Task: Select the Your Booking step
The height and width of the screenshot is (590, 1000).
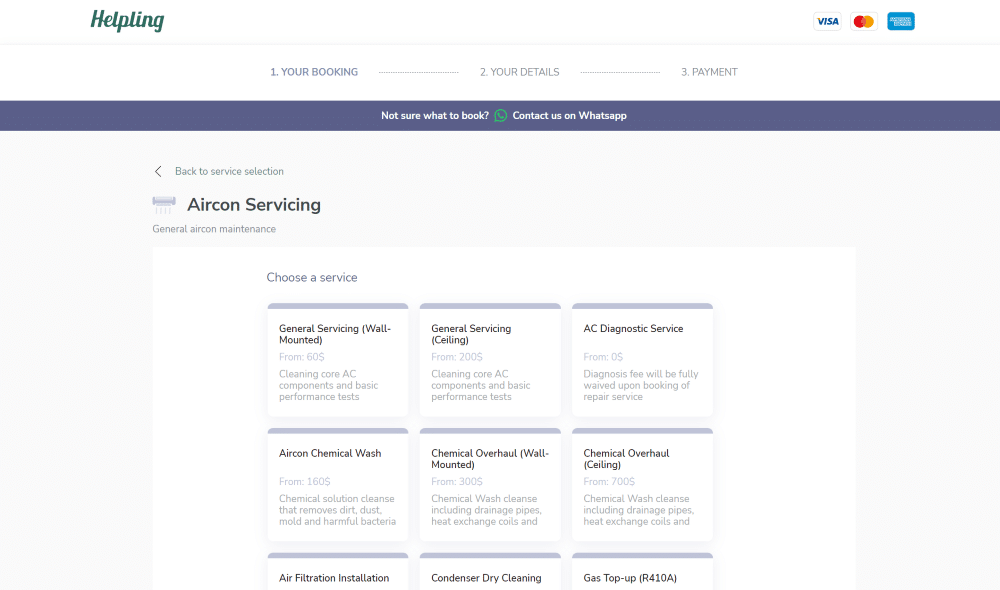Action: click(314, 72)
